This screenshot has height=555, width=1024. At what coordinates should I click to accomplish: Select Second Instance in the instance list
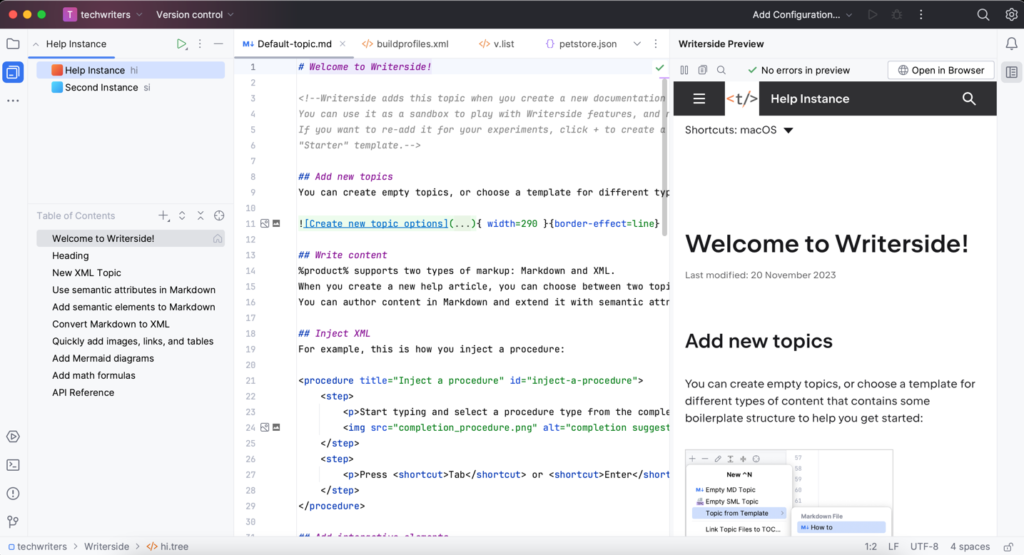pyautogui.click(x=101, y=87)
